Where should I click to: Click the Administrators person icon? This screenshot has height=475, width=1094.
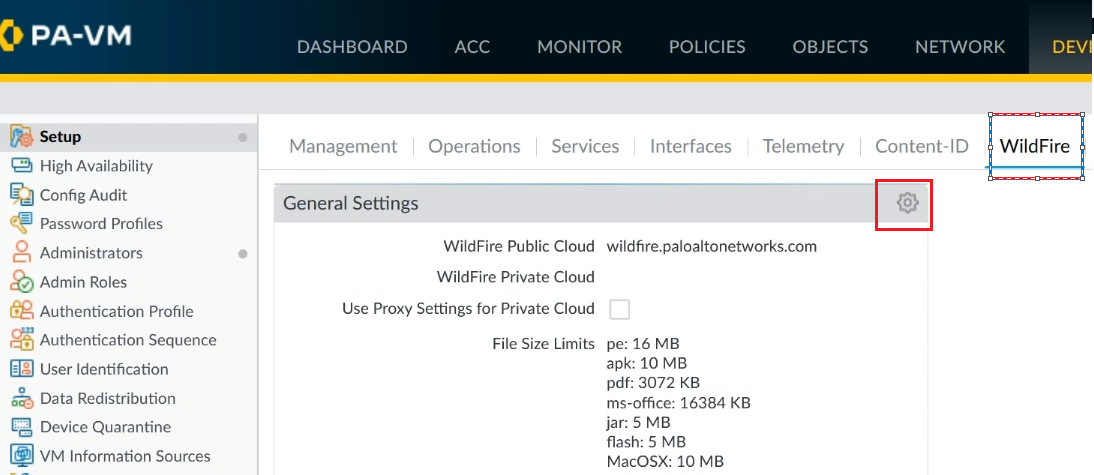pos(22,253)
